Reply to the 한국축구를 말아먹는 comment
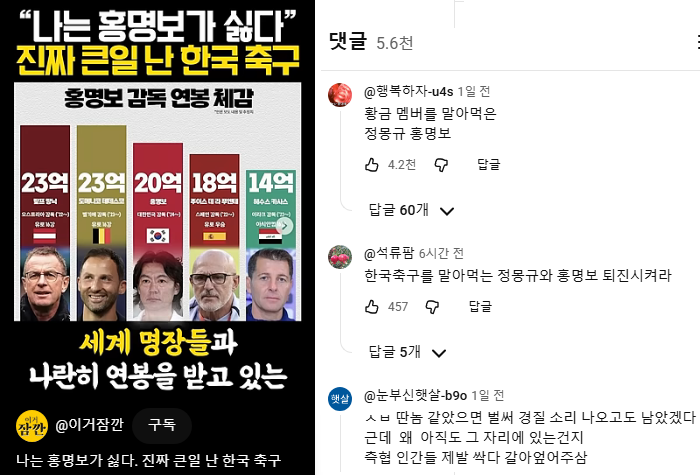Viewport: 700px width, 475px height. [480, 306]
